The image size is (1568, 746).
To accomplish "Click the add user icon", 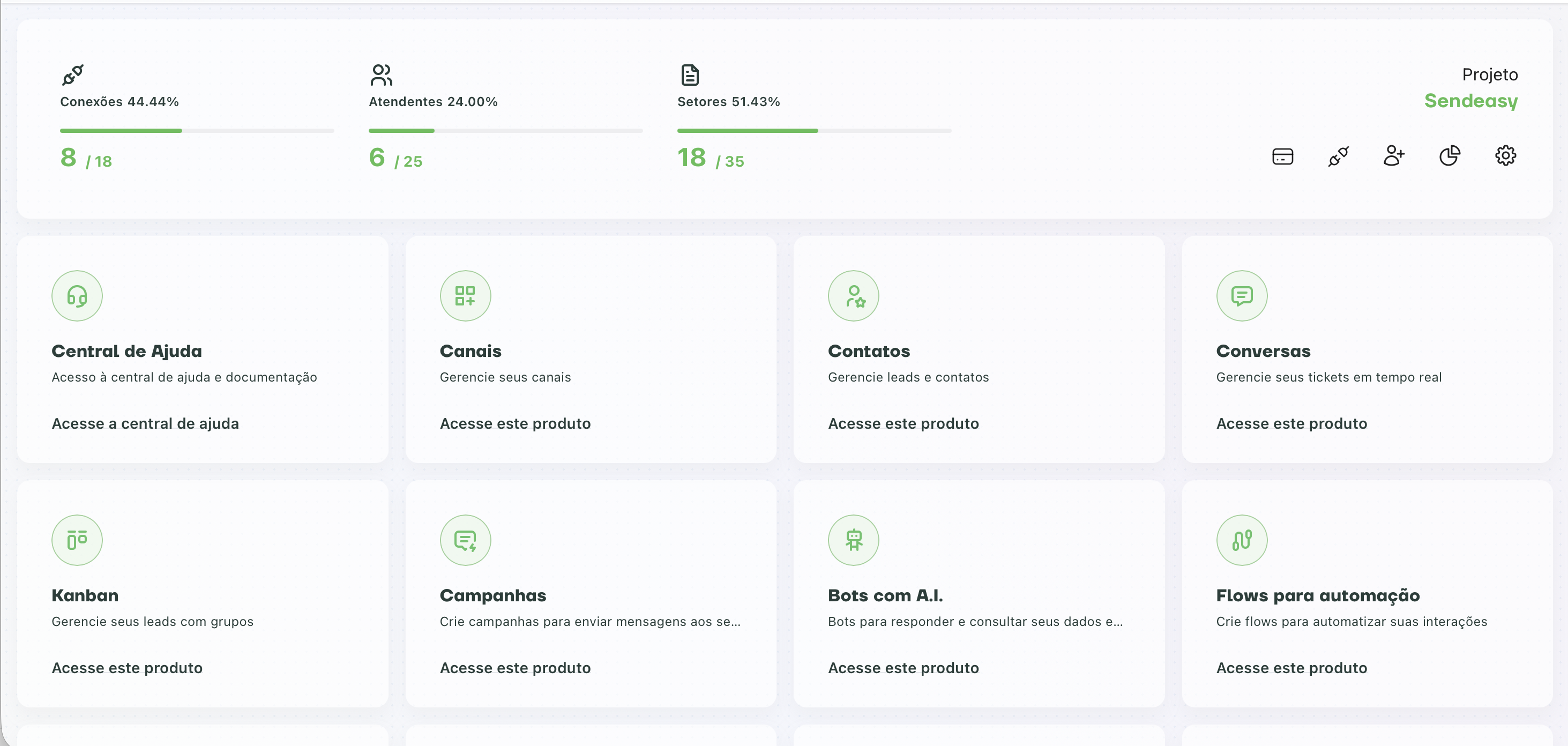I will pyautogui.click(x=1393, y=156).
